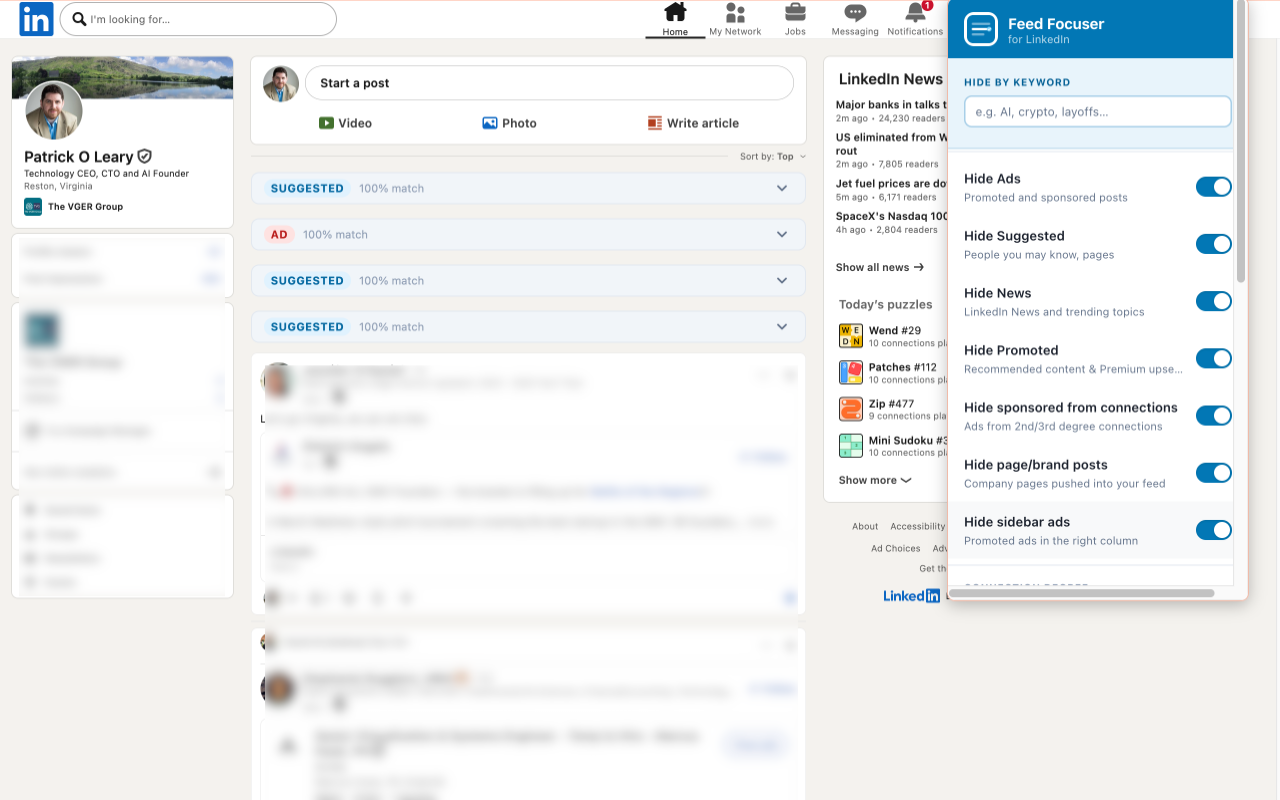Viewport: 1280px width, 800px height.
Task: Toggle Hide News switch
Action: (1214, 301)
